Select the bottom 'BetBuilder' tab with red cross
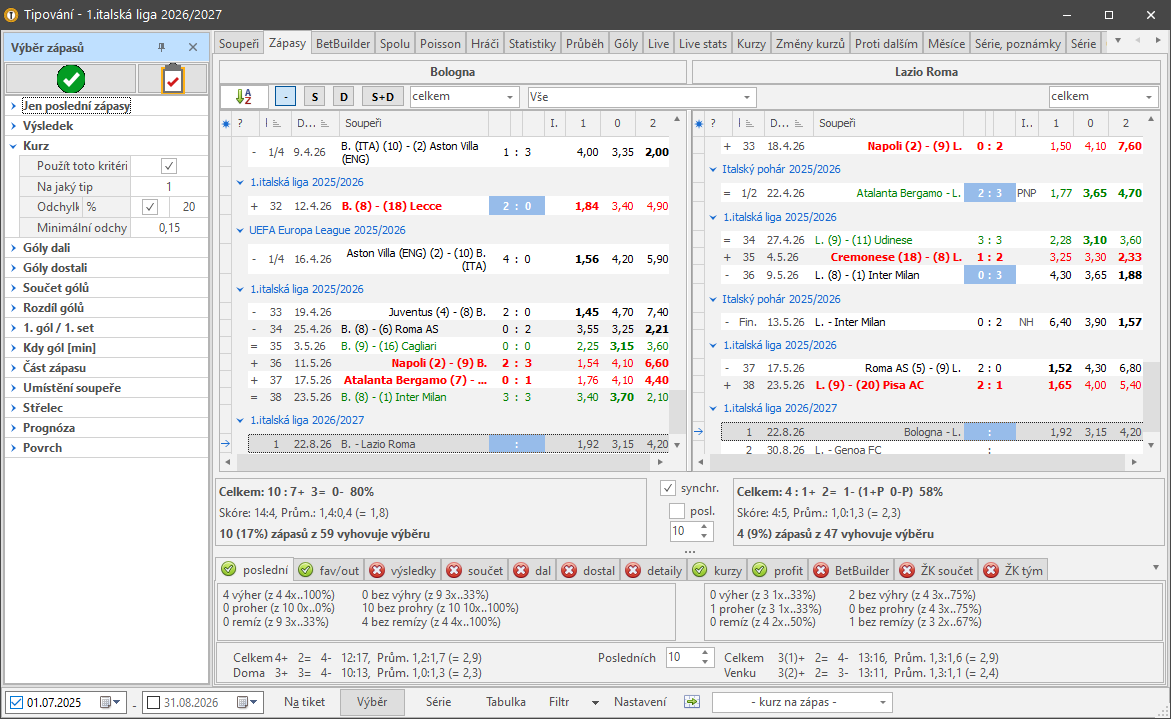 tap(851, 570)
